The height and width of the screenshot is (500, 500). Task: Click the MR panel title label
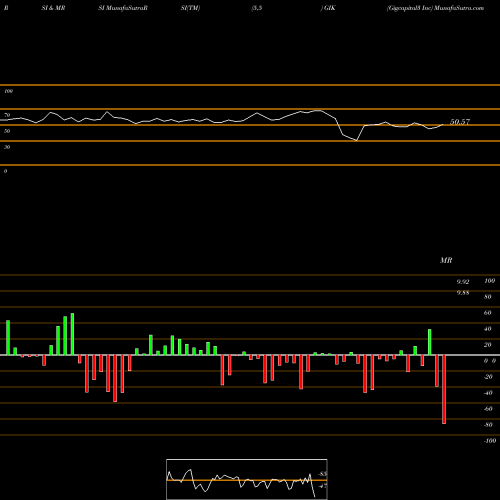pyautogui.click(x=446, y=260)
